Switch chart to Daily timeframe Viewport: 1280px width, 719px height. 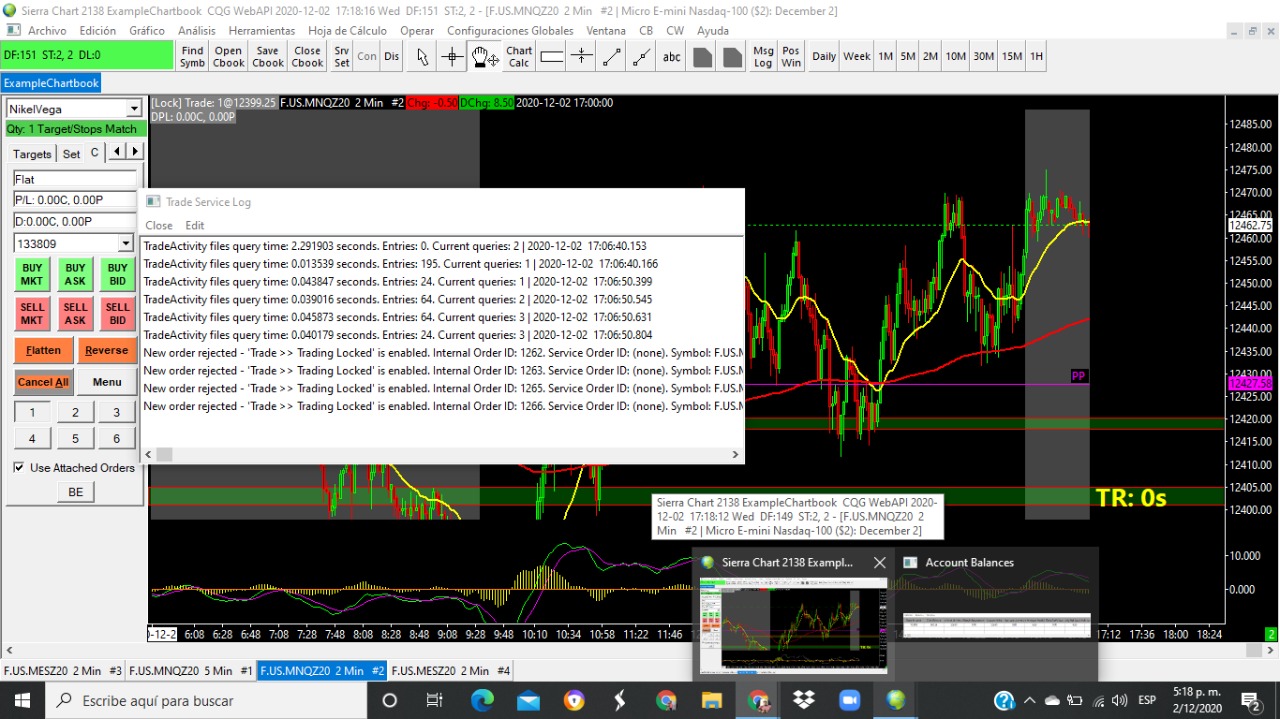[824, 57]
